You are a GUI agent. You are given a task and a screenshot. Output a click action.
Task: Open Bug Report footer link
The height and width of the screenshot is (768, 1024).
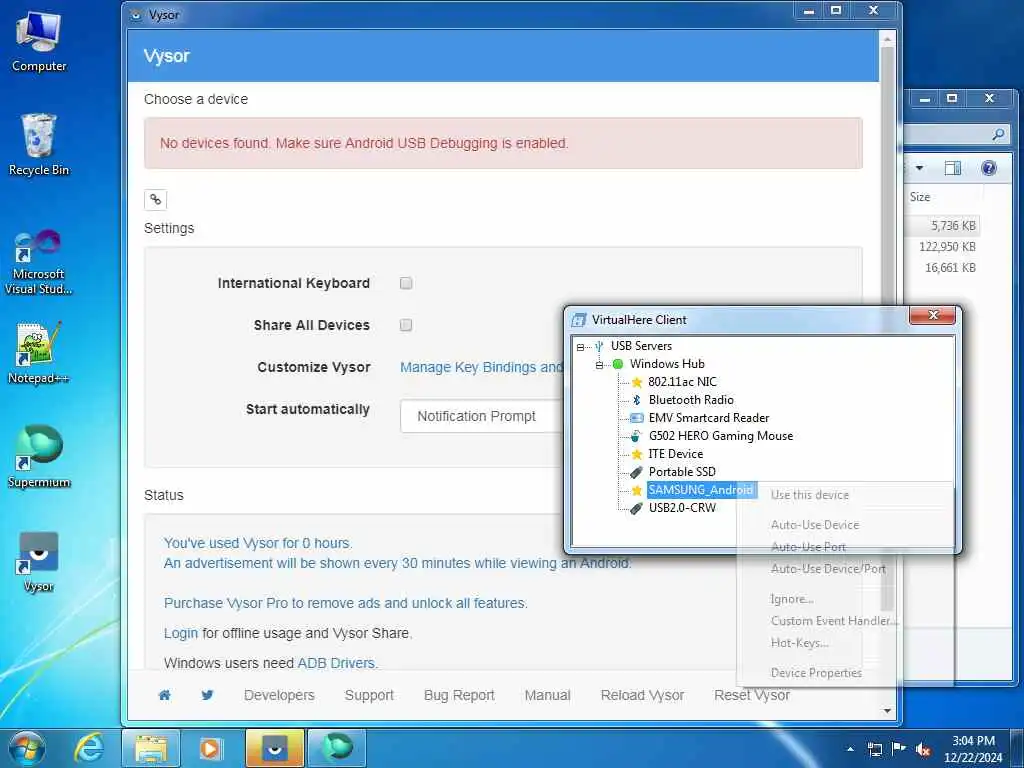click(459, 695)
